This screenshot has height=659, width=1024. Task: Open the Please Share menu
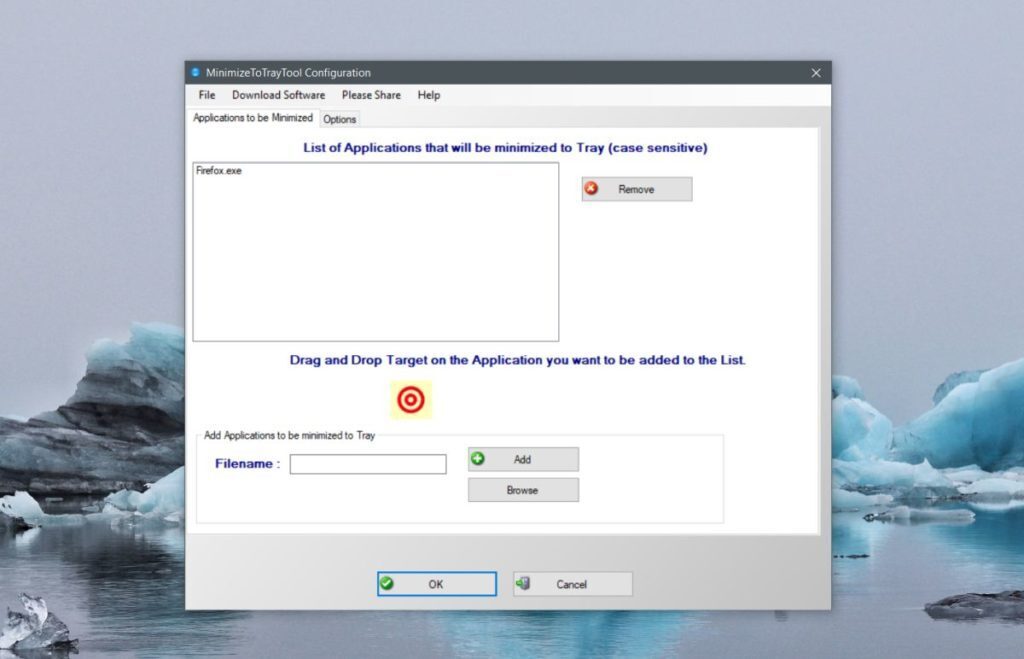371,95
